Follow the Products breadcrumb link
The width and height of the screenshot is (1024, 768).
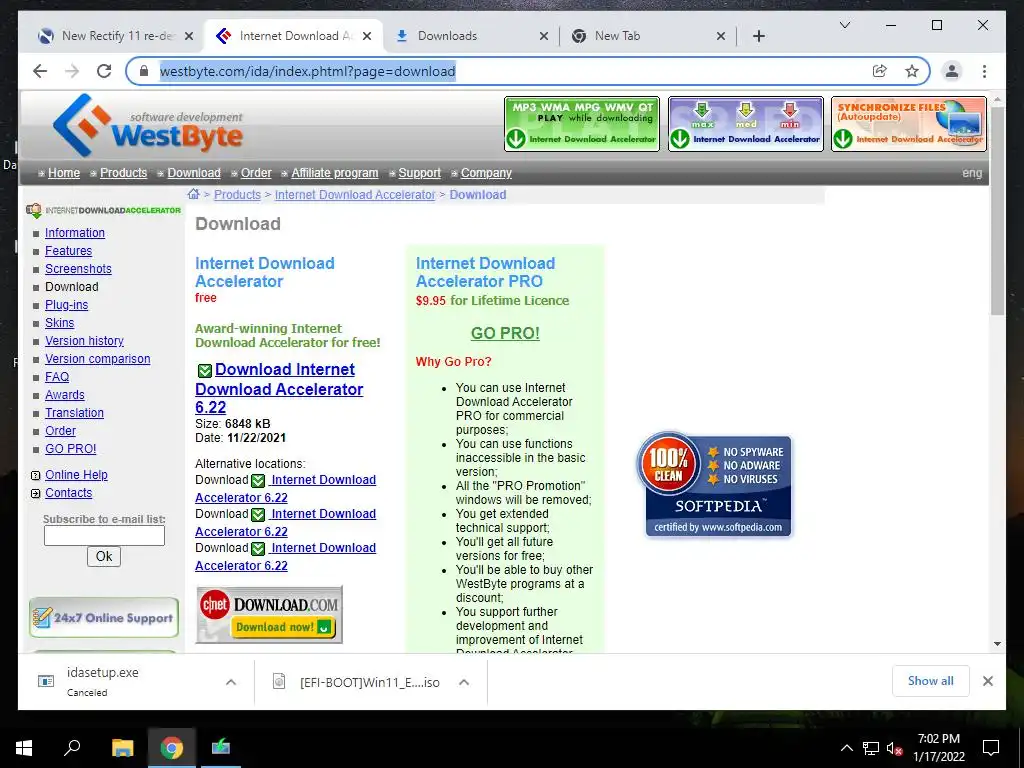(x=237, y=195)
